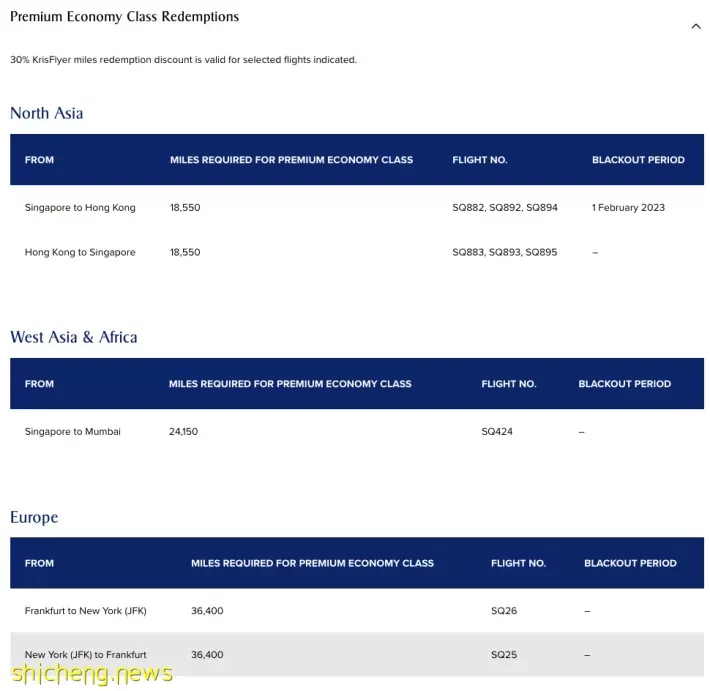Click FLIGHT NO. header in North Asia table

[x=480, y=160]
